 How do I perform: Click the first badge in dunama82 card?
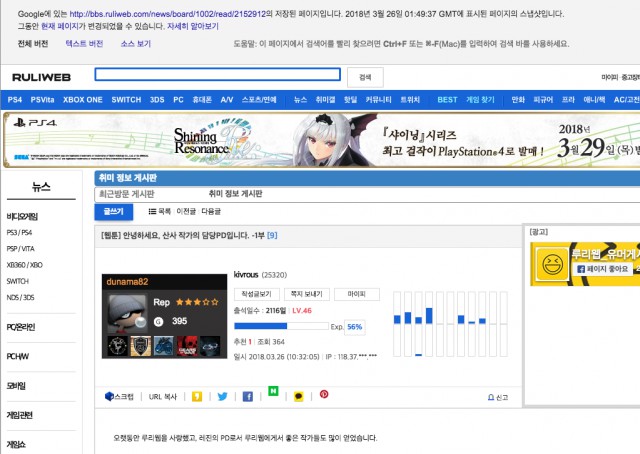pyautogui.click(x=118, y=346)
